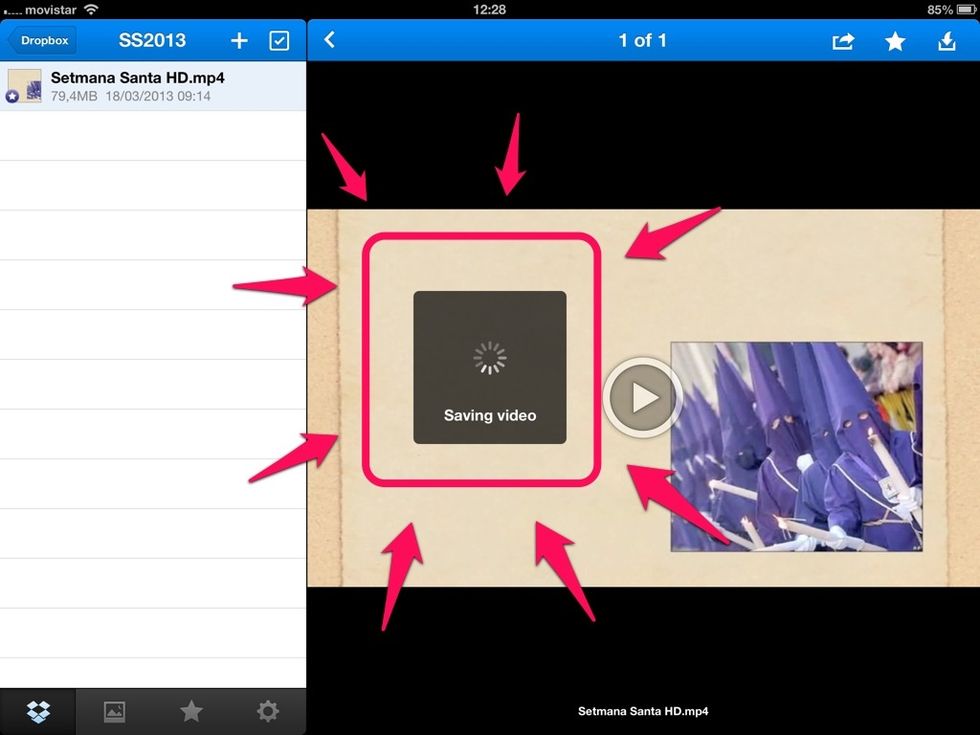Open the Dropbox files tab in the bottom bar
This screenshot has height=735, width=980.
coord(38,712)
